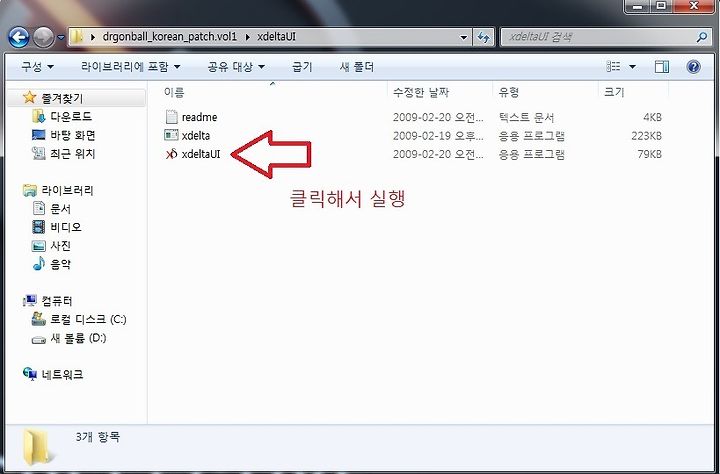720x474 pixels.
Task: Maximize the Explorer window
Action: (x=661, y=6)
